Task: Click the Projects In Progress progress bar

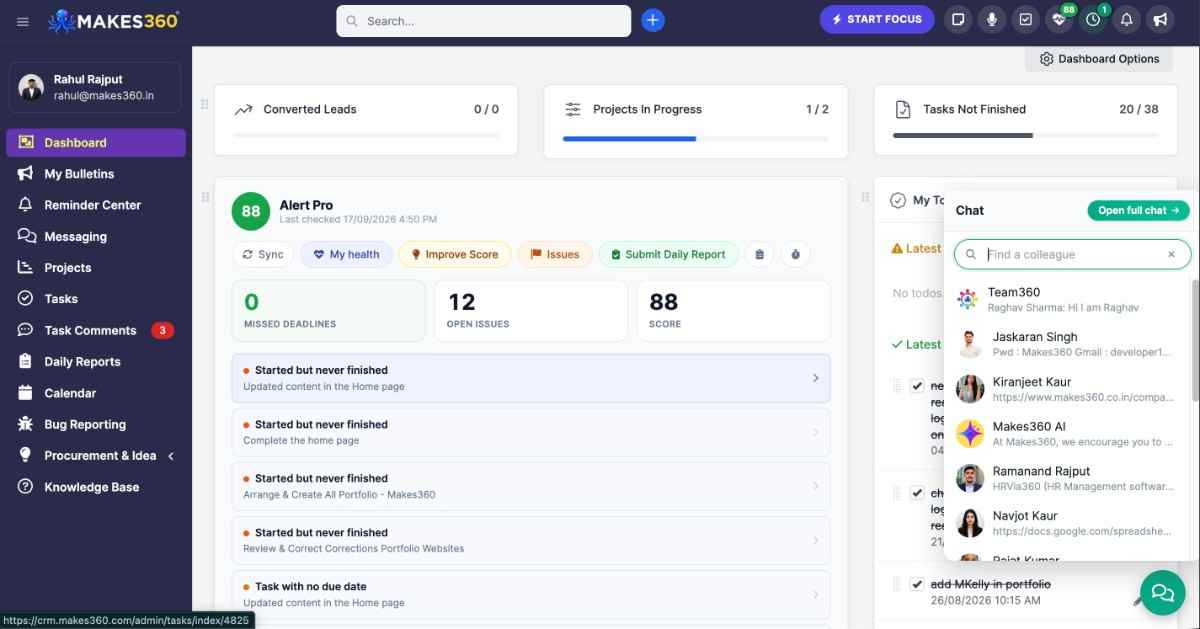Action: click(x=696, y=138)
